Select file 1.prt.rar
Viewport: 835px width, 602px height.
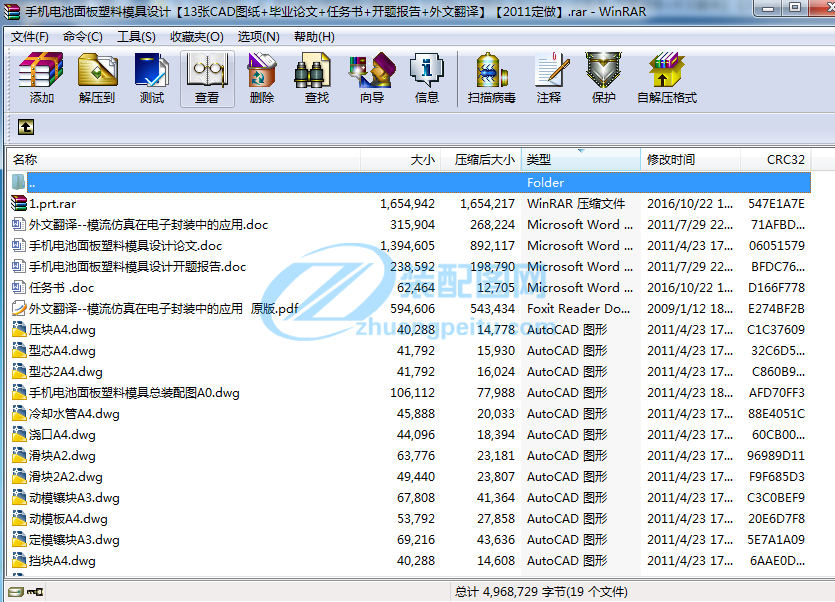pyautogui.click(x=52, y=204)
